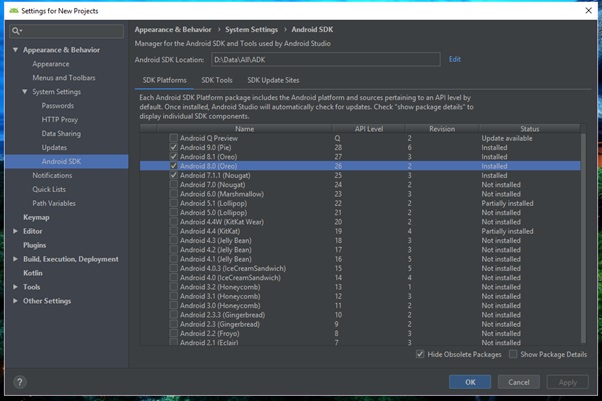
Task: Uncheck Android 8.1 (Oreo) checkbox
Action: 174,156
